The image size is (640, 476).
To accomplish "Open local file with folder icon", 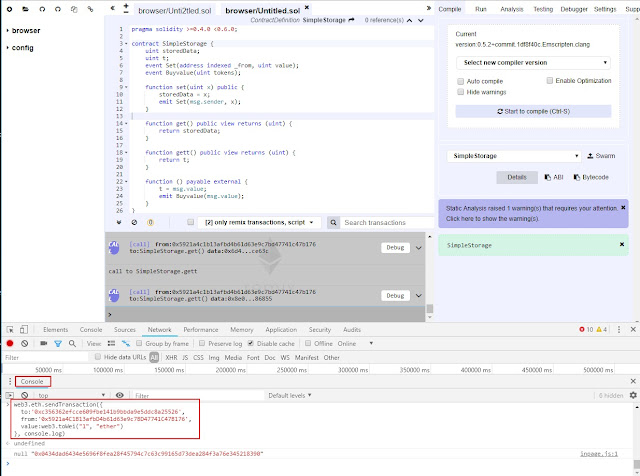I will click(26, 9).
